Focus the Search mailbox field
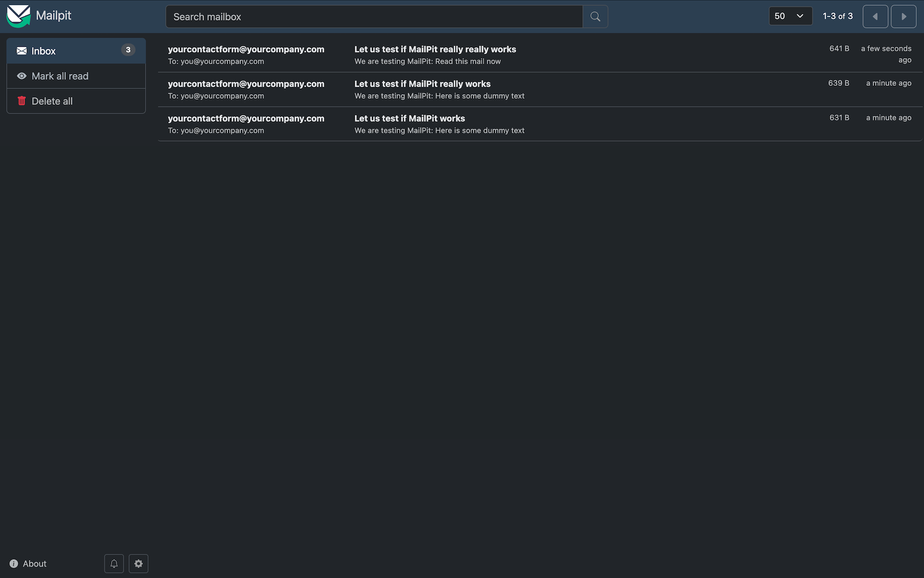 [373, 17]
